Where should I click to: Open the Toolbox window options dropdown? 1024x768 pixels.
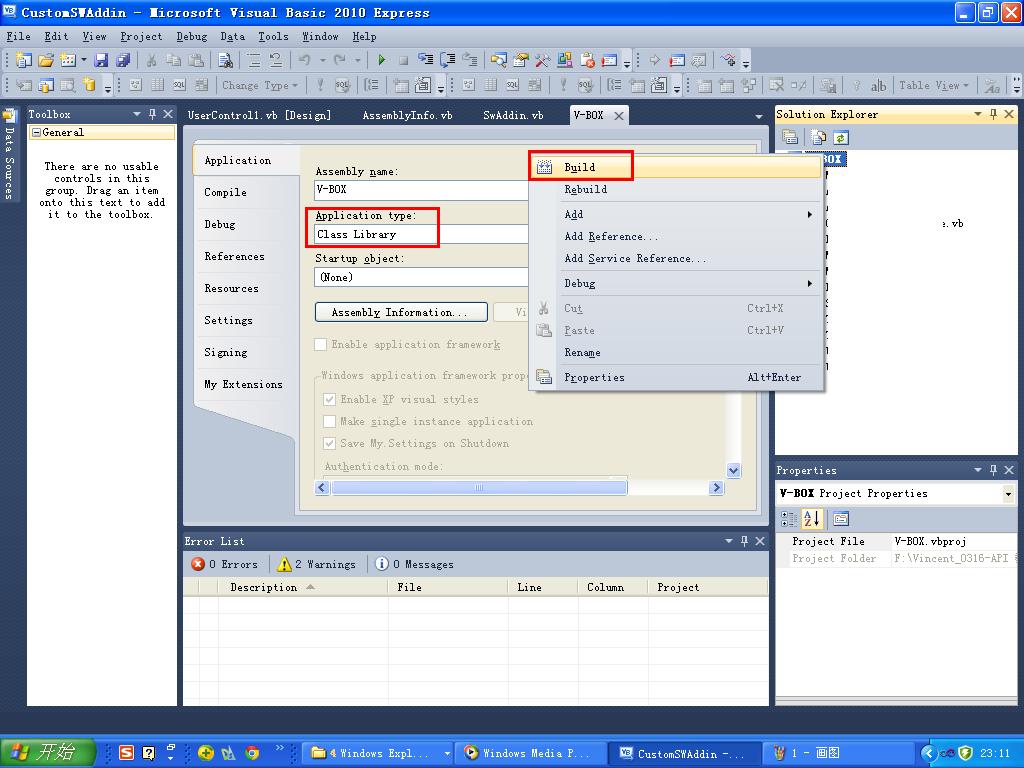(137, 114)
